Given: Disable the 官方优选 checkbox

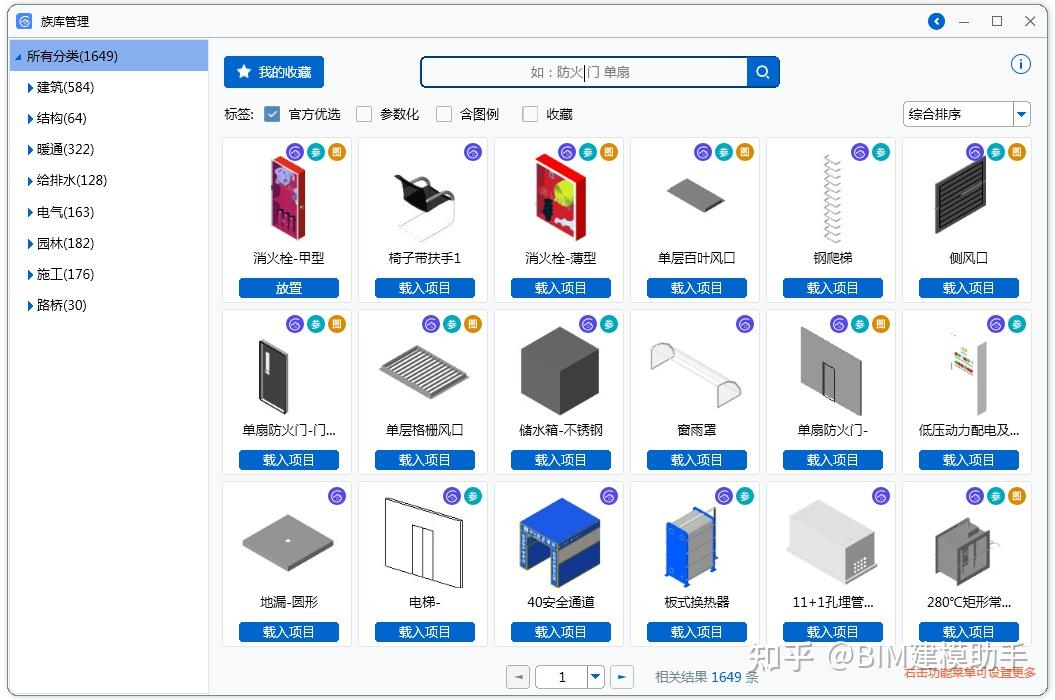Looking at the screenshot, I should (272, 114).
